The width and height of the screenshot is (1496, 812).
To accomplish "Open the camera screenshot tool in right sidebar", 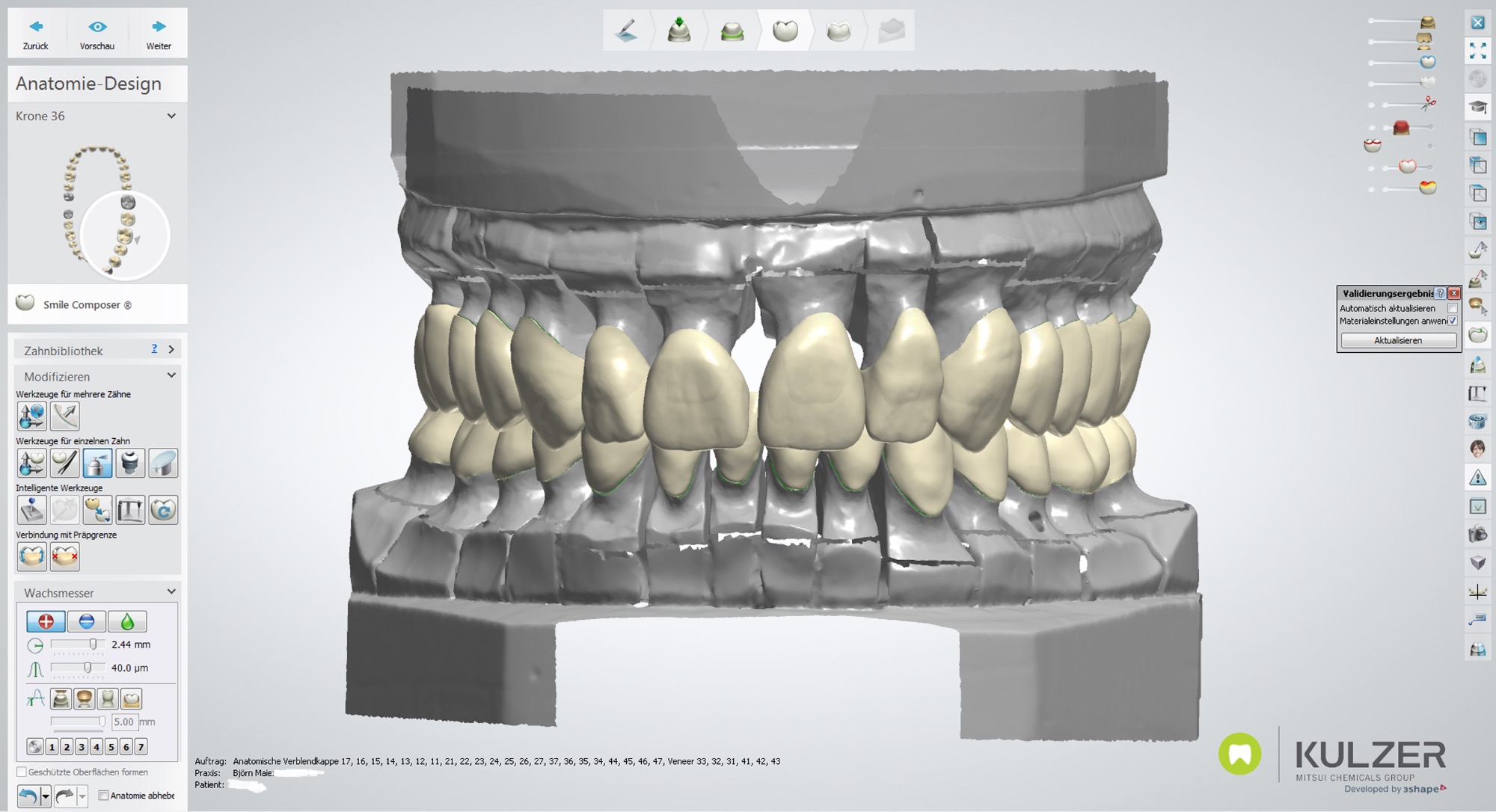I will 1477,535.
